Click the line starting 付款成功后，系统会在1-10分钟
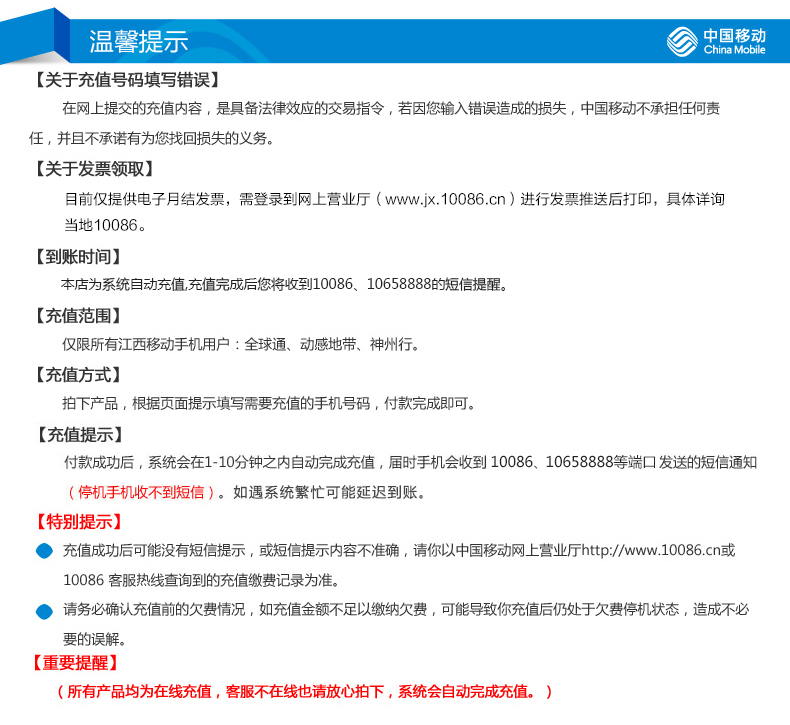The height and width of the screenshot is (725, 790). [x=410, y=462]
